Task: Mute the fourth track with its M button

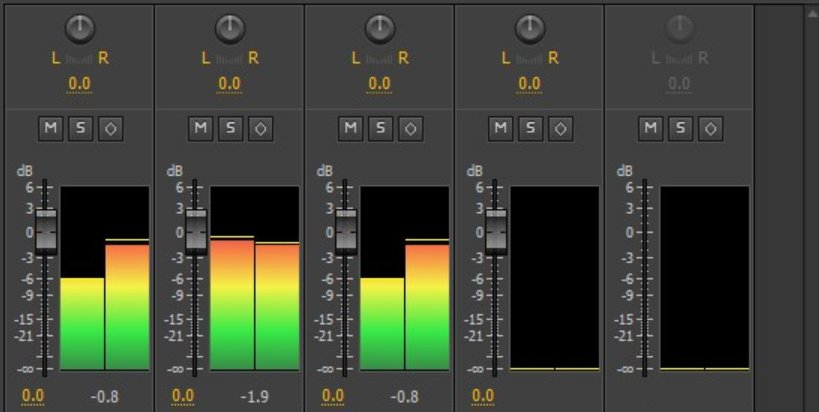Action: pos(500,128)
